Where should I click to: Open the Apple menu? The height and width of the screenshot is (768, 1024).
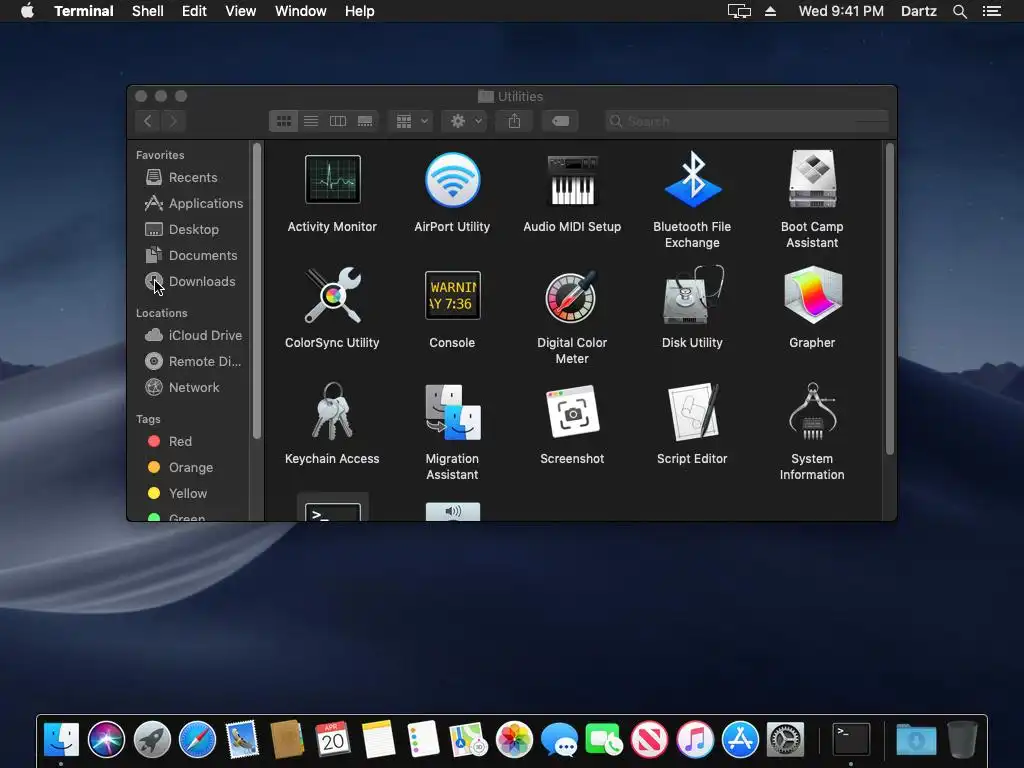(27, 11)
